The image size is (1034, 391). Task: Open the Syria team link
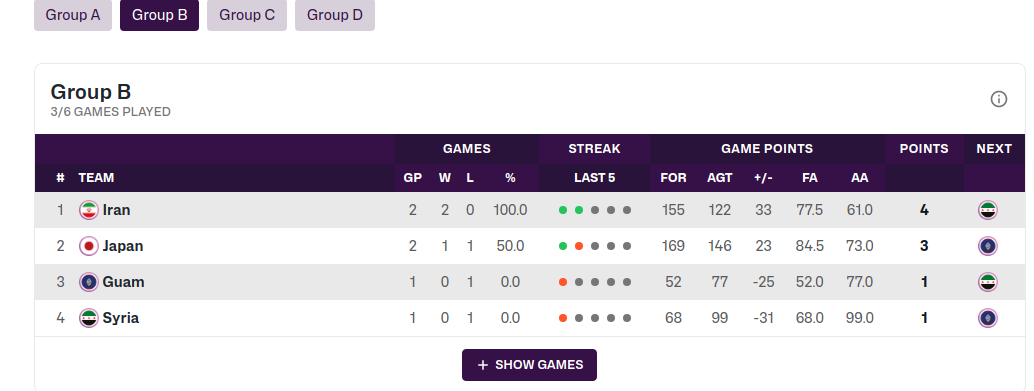tap(121, 318)
